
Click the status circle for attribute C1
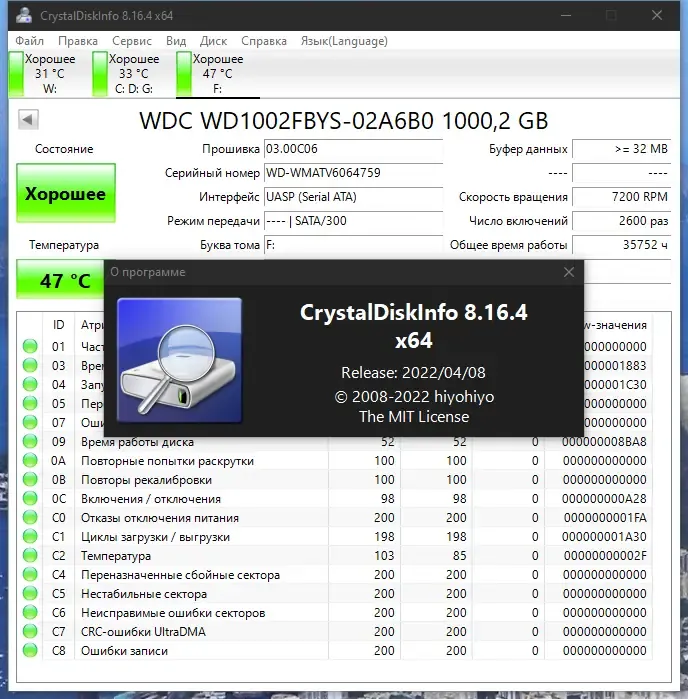pyautogui.click(x=30, y=537)
